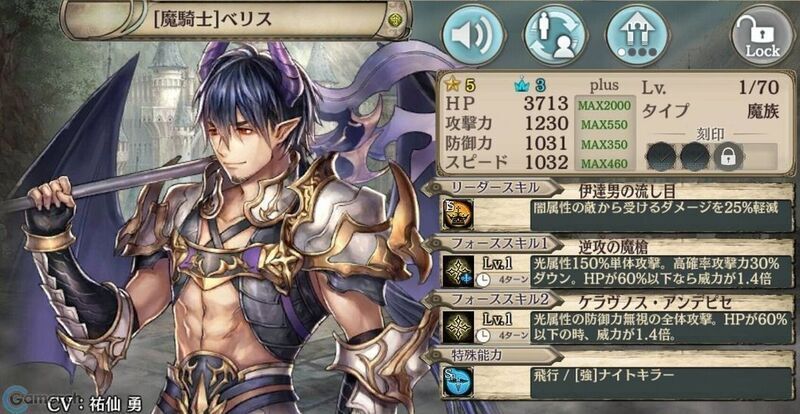Select the Force Skill 1 icon
800x414 pixels.
pyautogui.click(x=458, y=271)
